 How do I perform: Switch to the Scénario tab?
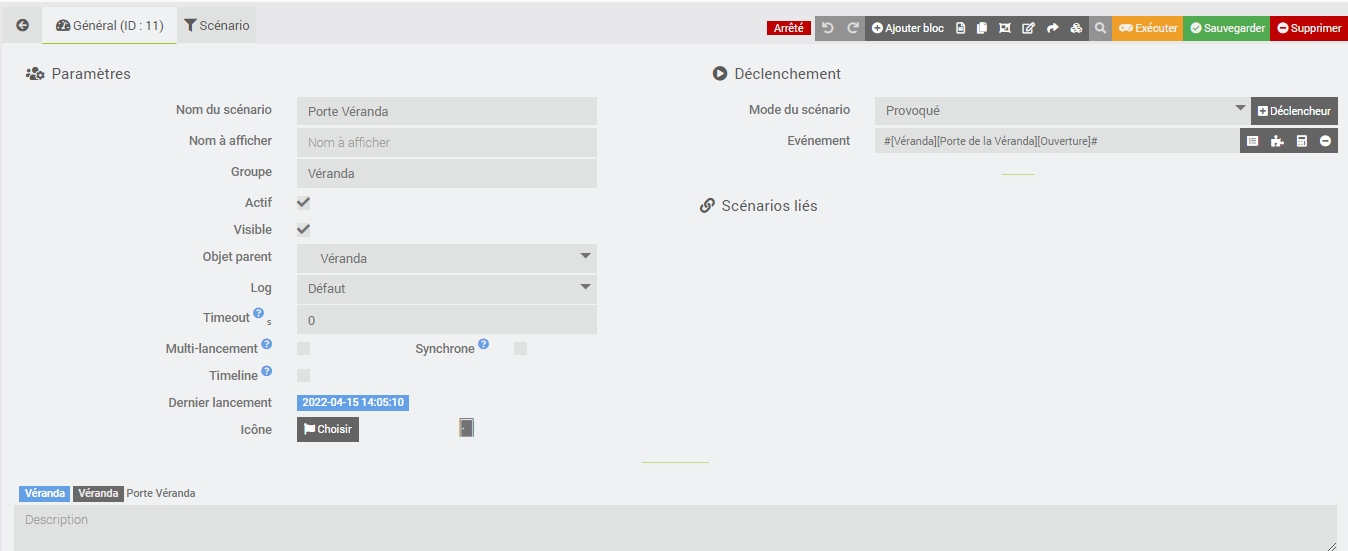tap(217, 26)
